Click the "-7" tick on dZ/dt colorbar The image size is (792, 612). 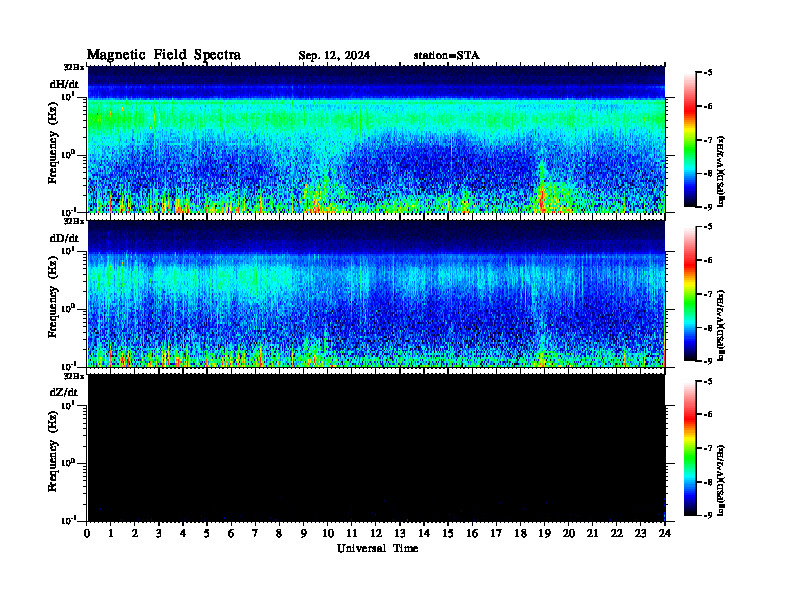(708, 448)
